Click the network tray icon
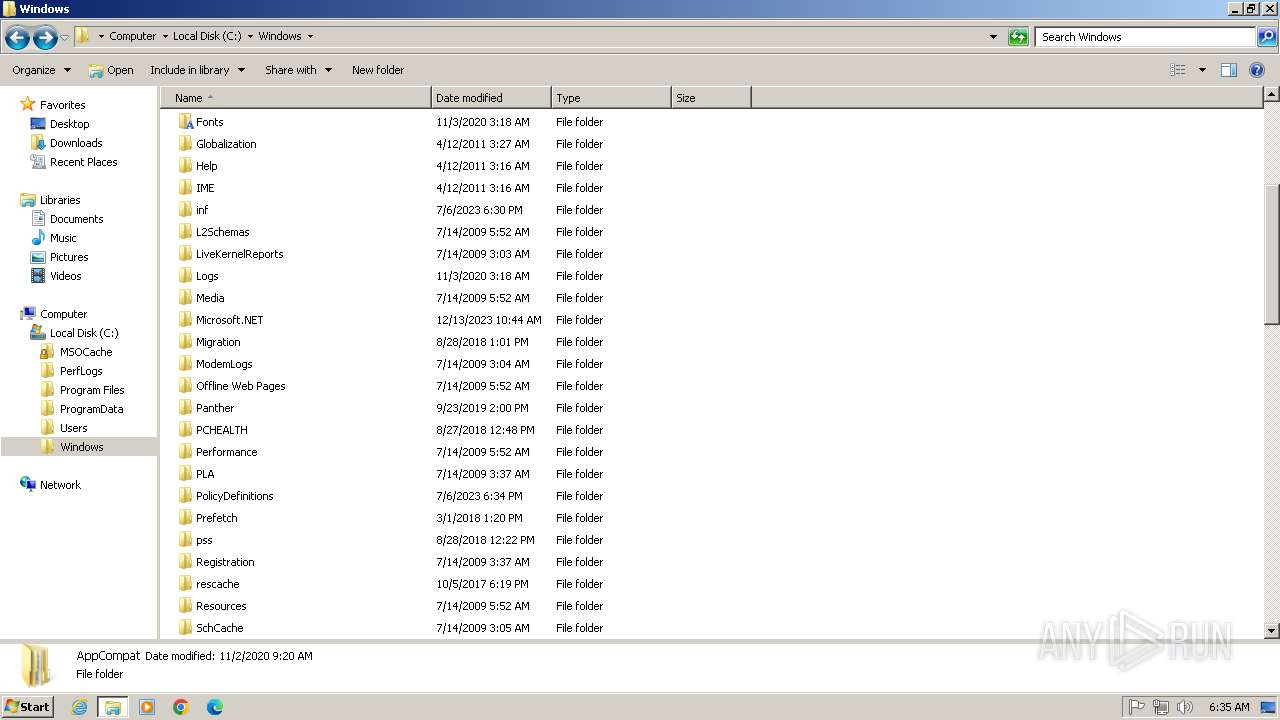Image resolution: width=1280 pixels, height=720 pixels. (1161, 707)
